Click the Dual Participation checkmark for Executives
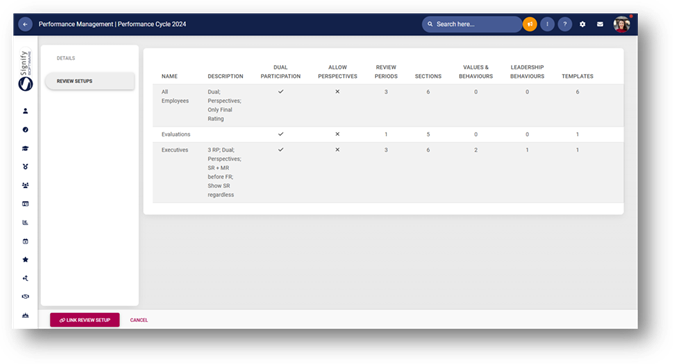Image resolution: width=673 pixels, height=364 pixels. click(x=281, y=150)
